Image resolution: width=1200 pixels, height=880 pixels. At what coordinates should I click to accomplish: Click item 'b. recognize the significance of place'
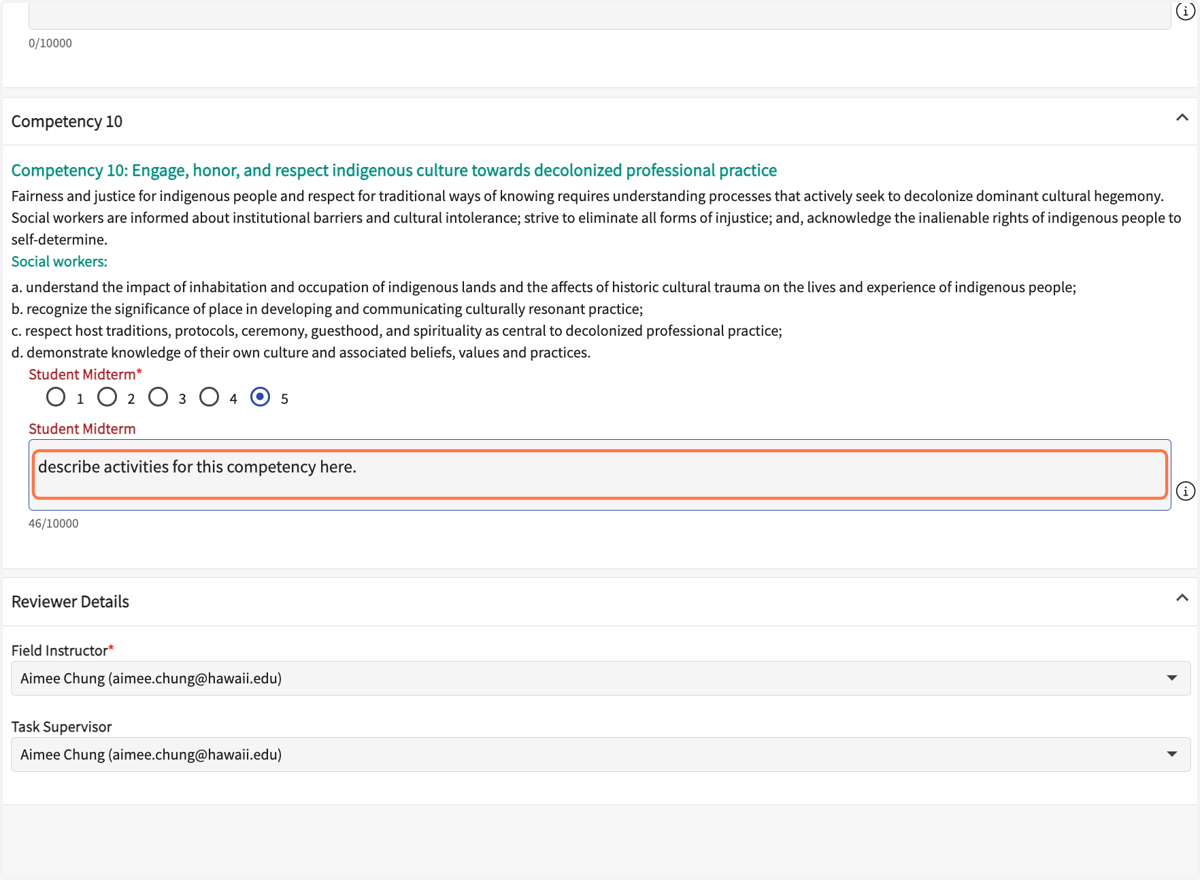tap(327, 309)
